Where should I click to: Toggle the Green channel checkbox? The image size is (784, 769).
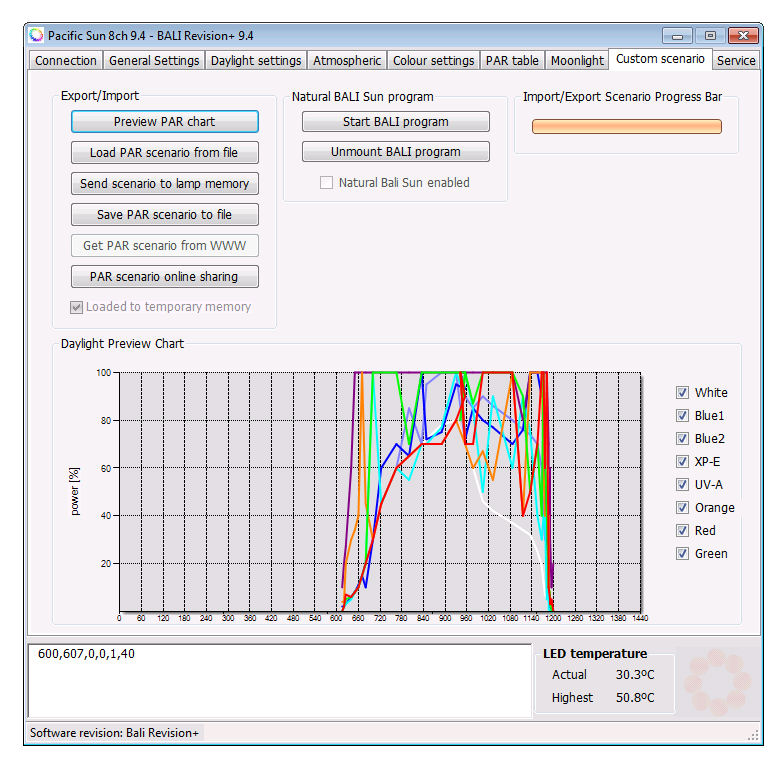pos(683,554)
